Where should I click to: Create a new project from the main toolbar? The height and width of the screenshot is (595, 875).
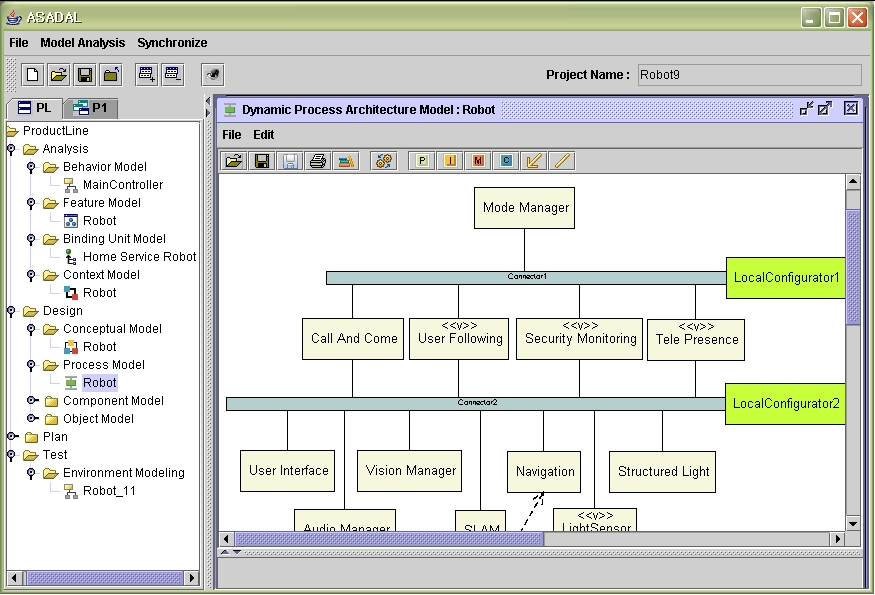pos(32,75)
